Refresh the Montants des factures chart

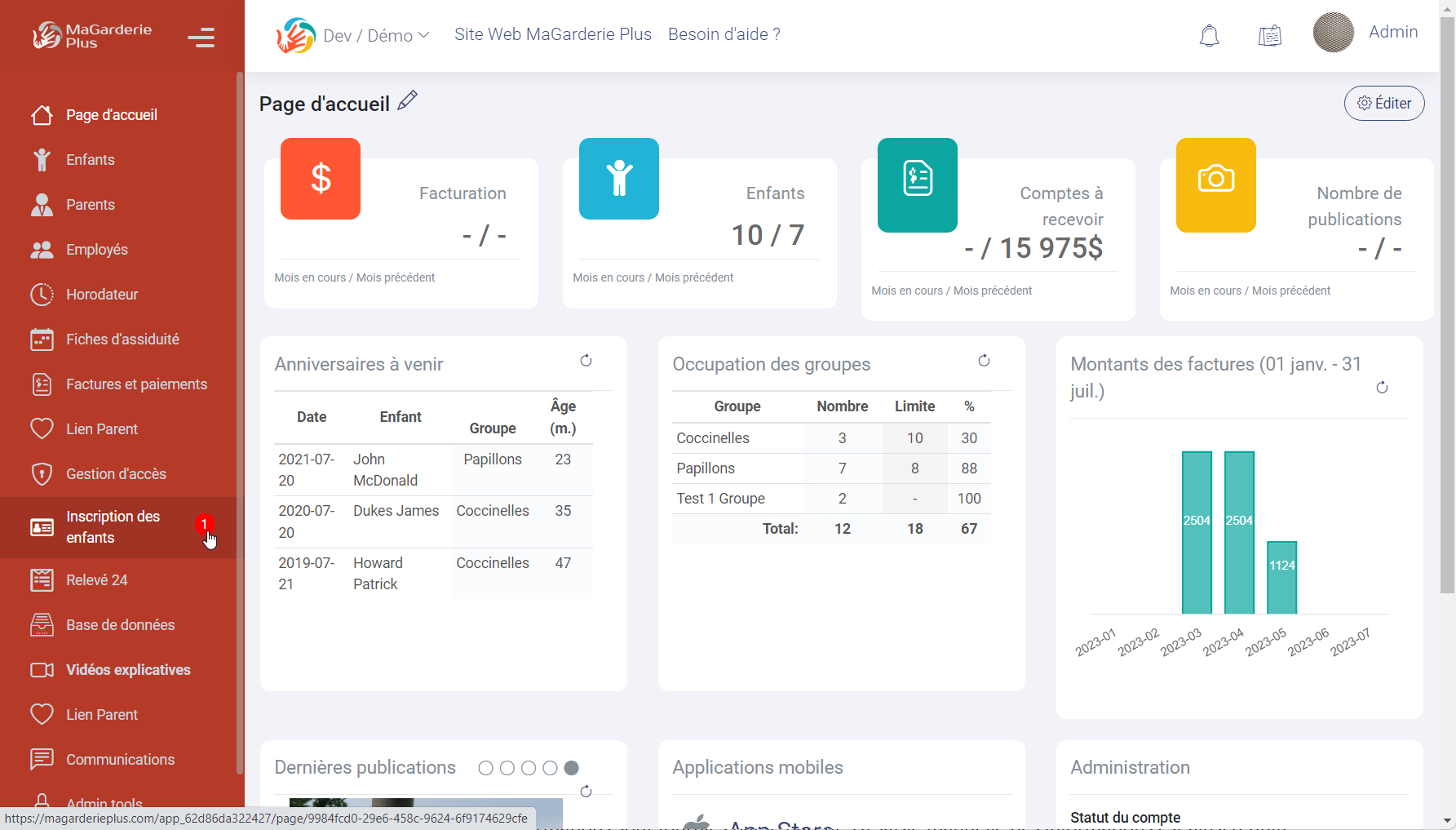pyautogui.click(x=1382, y=388)
